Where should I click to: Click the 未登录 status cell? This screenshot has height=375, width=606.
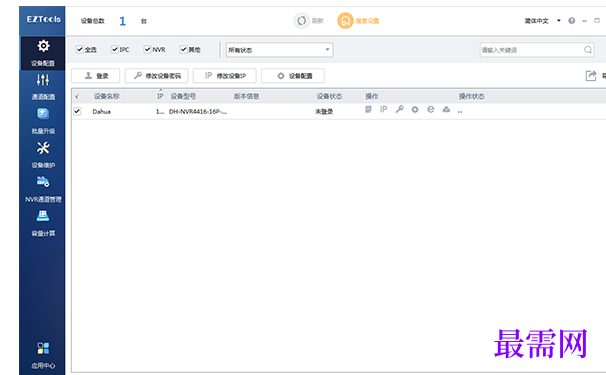(324, 112)
